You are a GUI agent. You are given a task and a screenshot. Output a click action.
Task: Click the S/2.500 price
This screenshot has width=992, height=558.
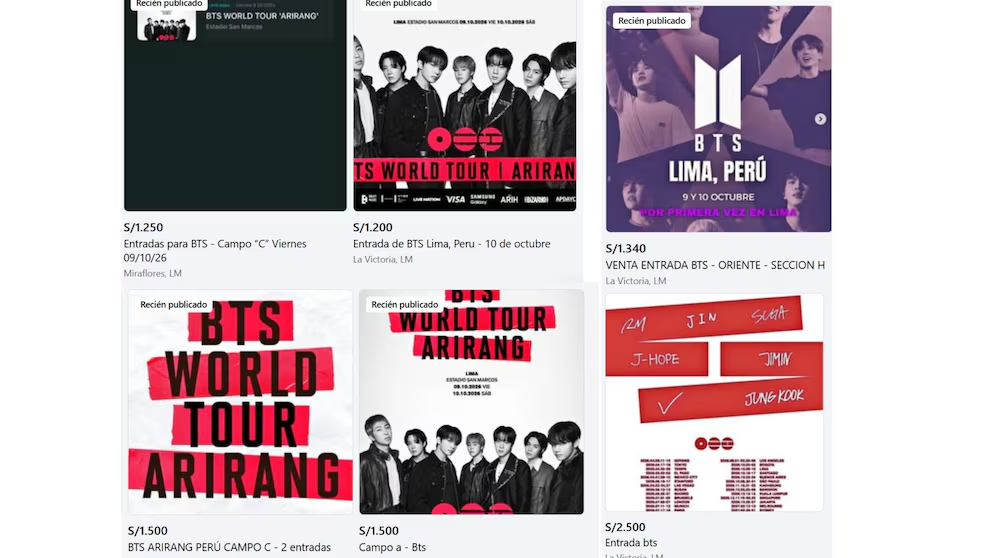click(x=625, y=527)
